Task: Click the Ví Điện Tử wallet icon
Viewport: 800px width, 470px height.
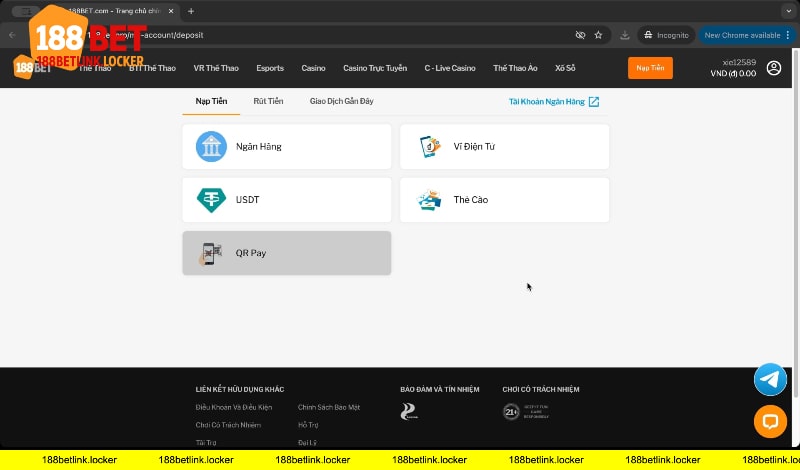Action: (430, 147)
